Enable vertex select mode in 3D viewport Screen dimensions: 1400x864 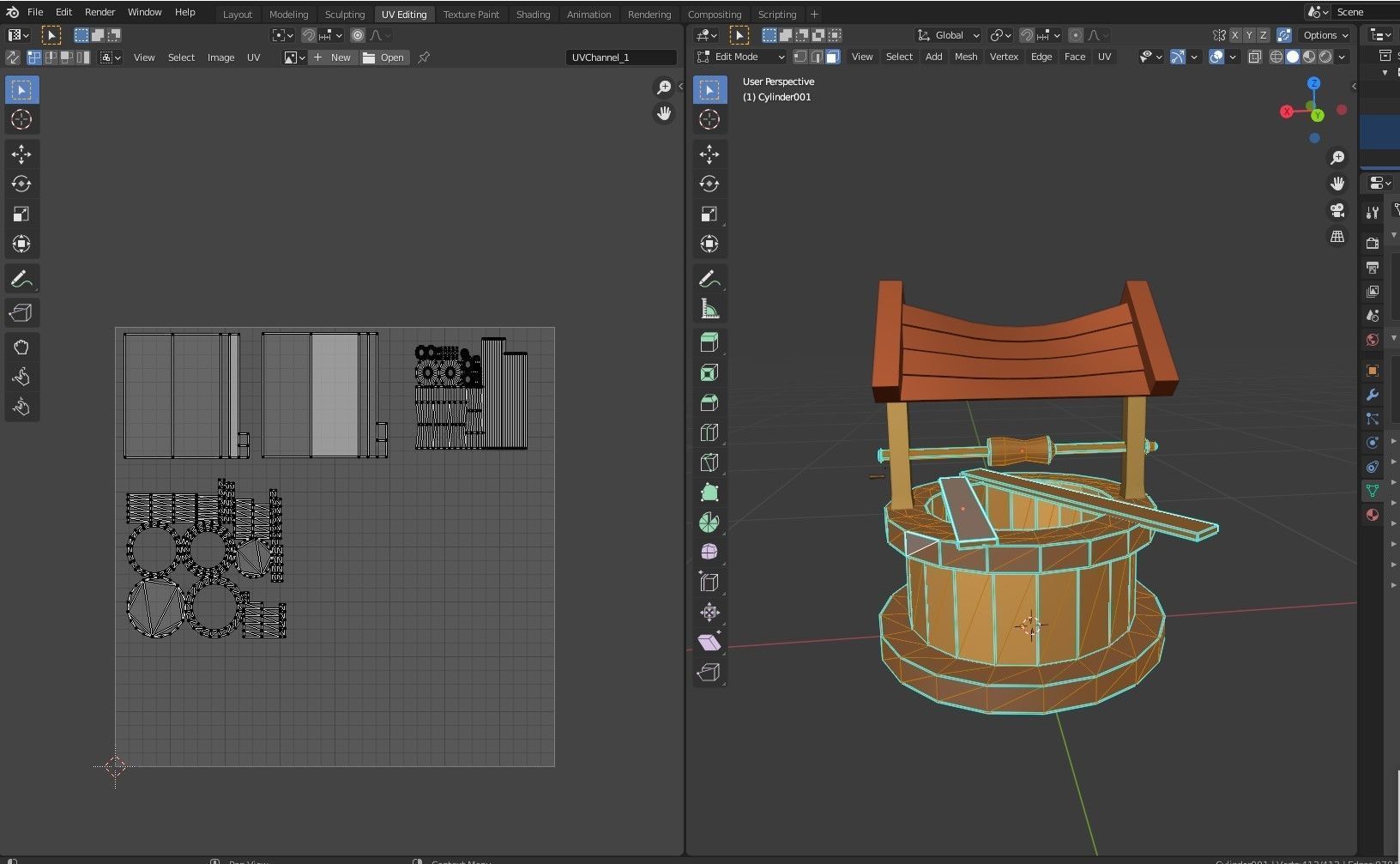800,57
